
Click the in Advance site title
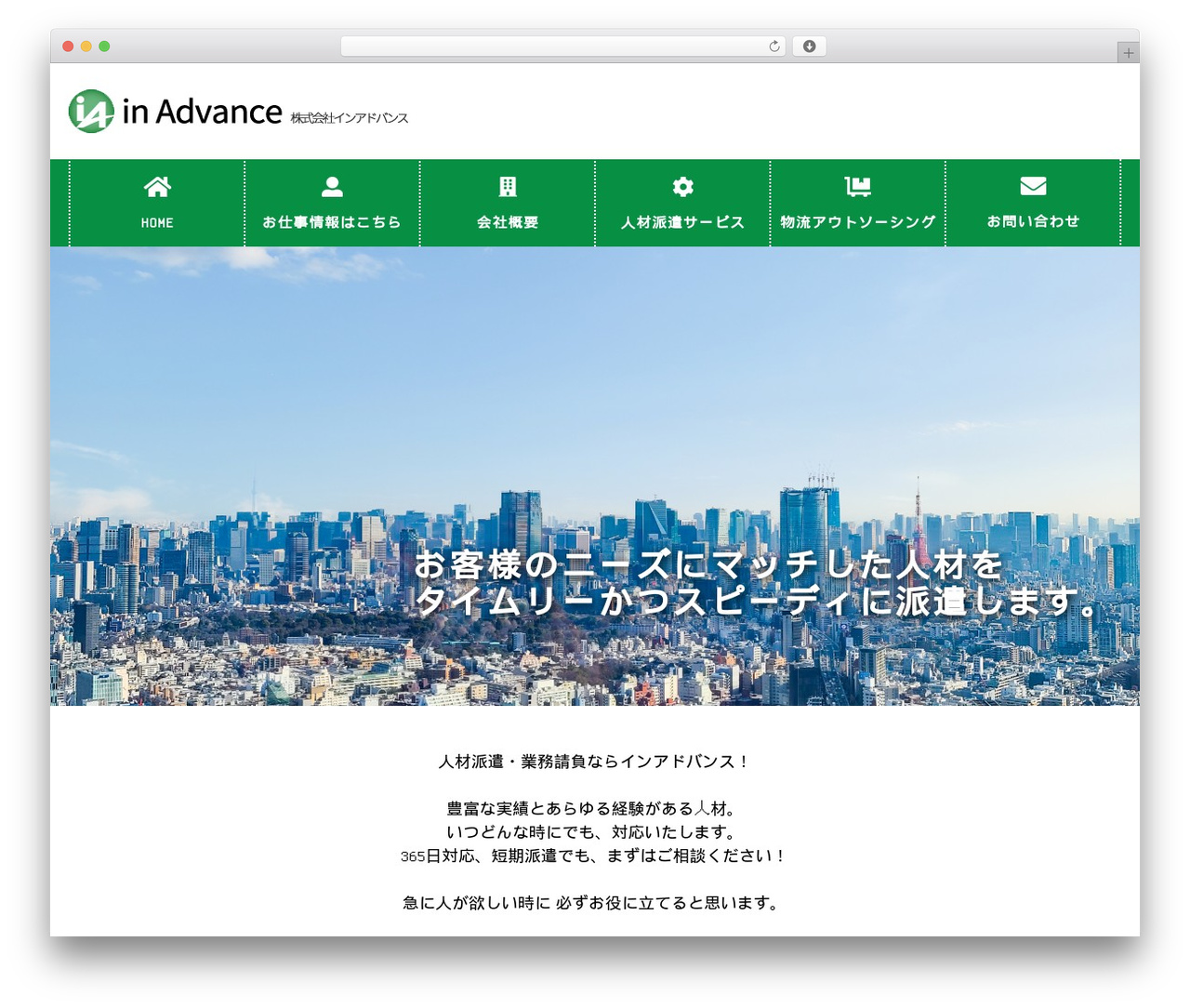point(202,112)
